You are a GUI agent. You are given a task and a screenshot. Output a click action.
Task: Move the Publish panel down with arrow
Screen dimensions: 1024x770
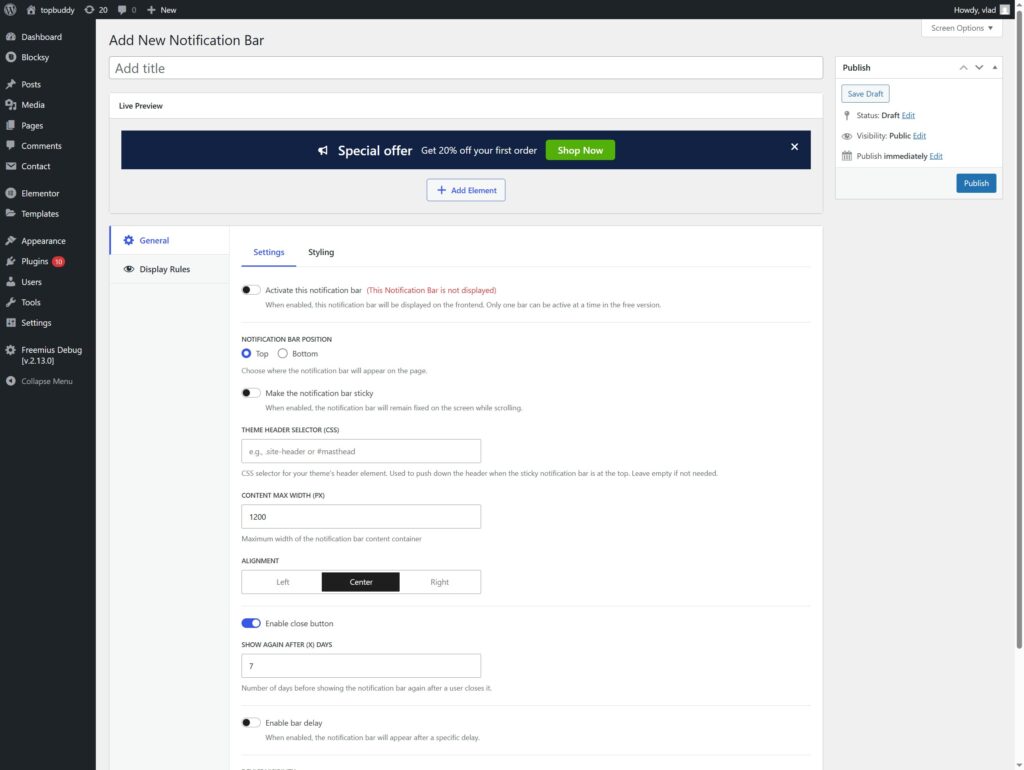980,68
